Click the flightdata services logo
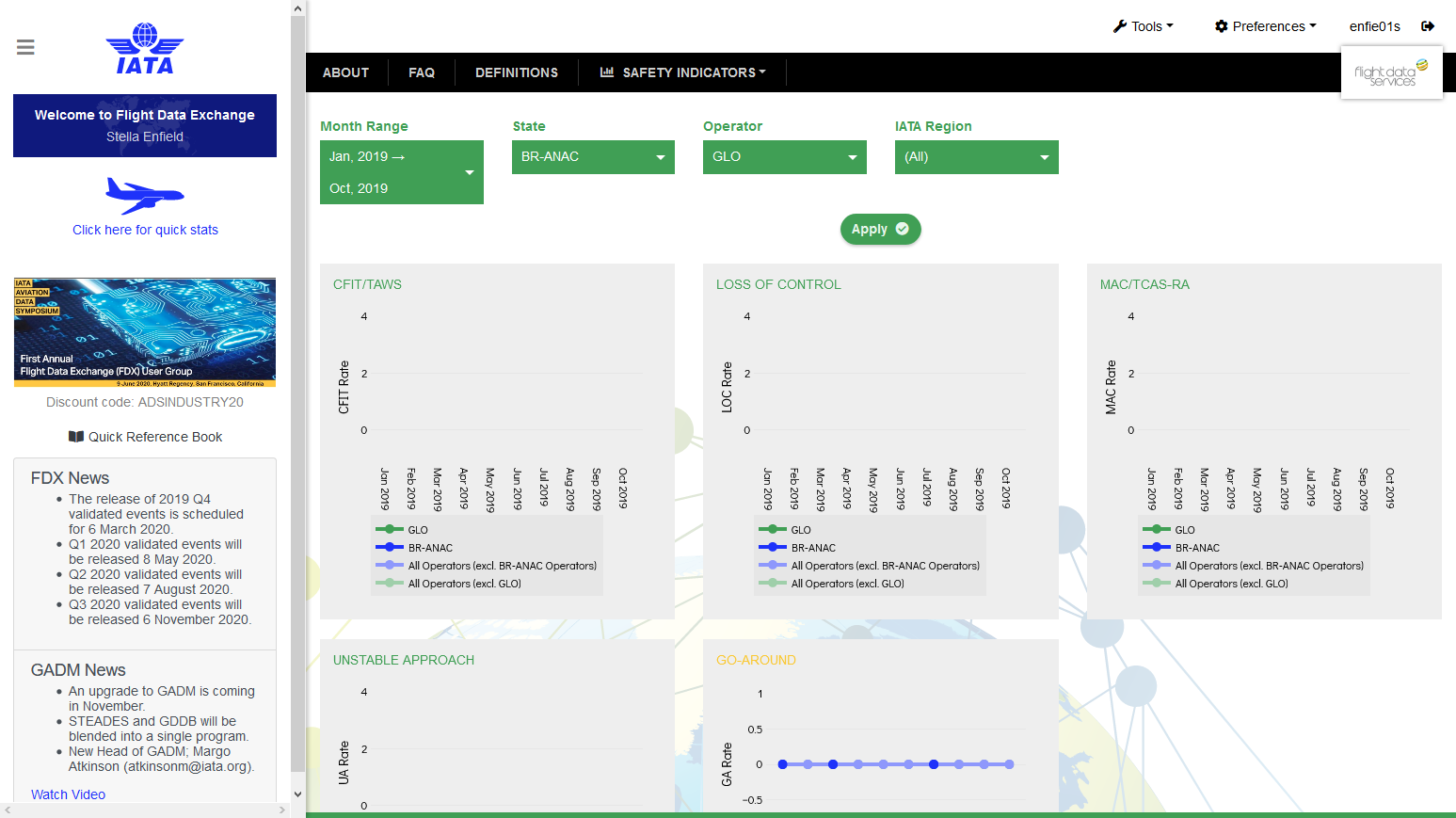Image resolution: width=1456 pixels, height=818 pixels. click(1392, 73)
